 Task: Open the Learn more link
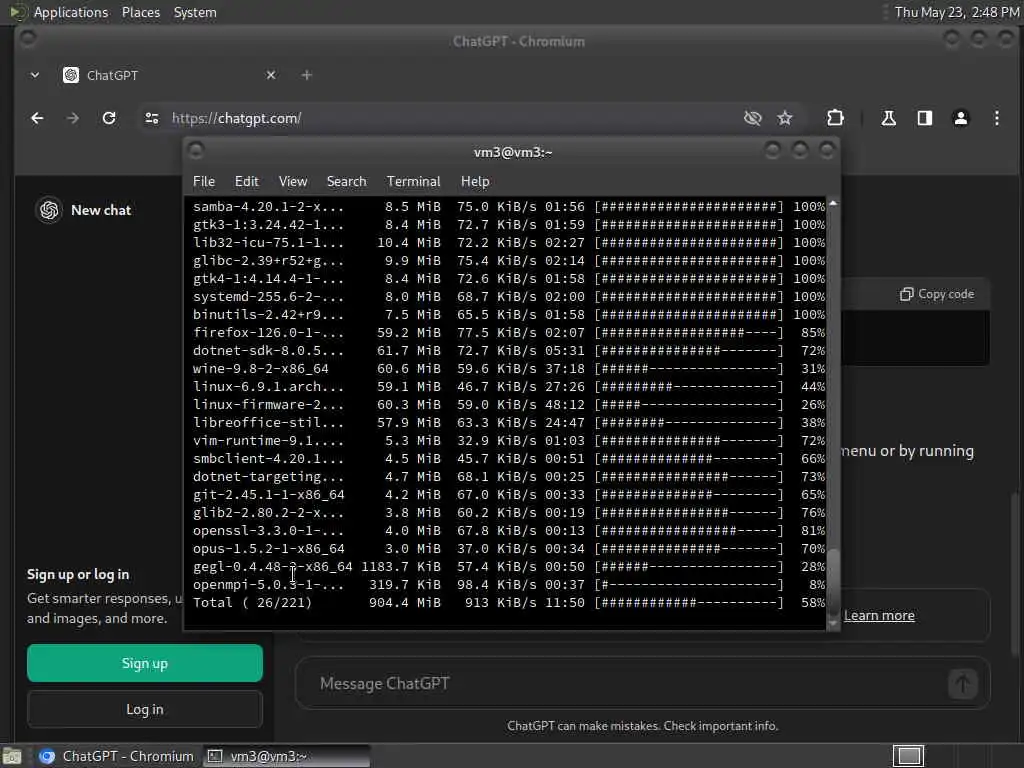[x=879, y=615]
